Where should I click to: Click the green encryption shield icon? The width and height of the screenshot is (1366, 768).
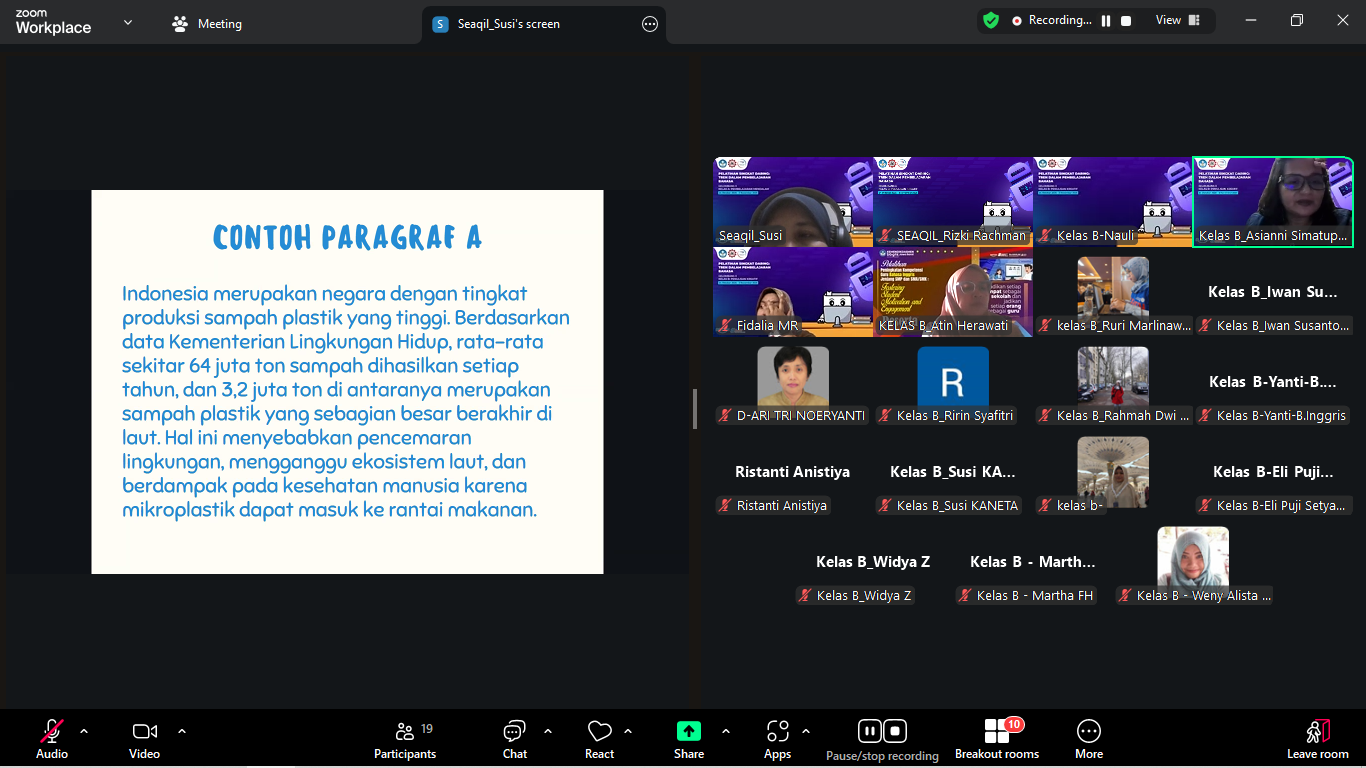click(991, 20)
